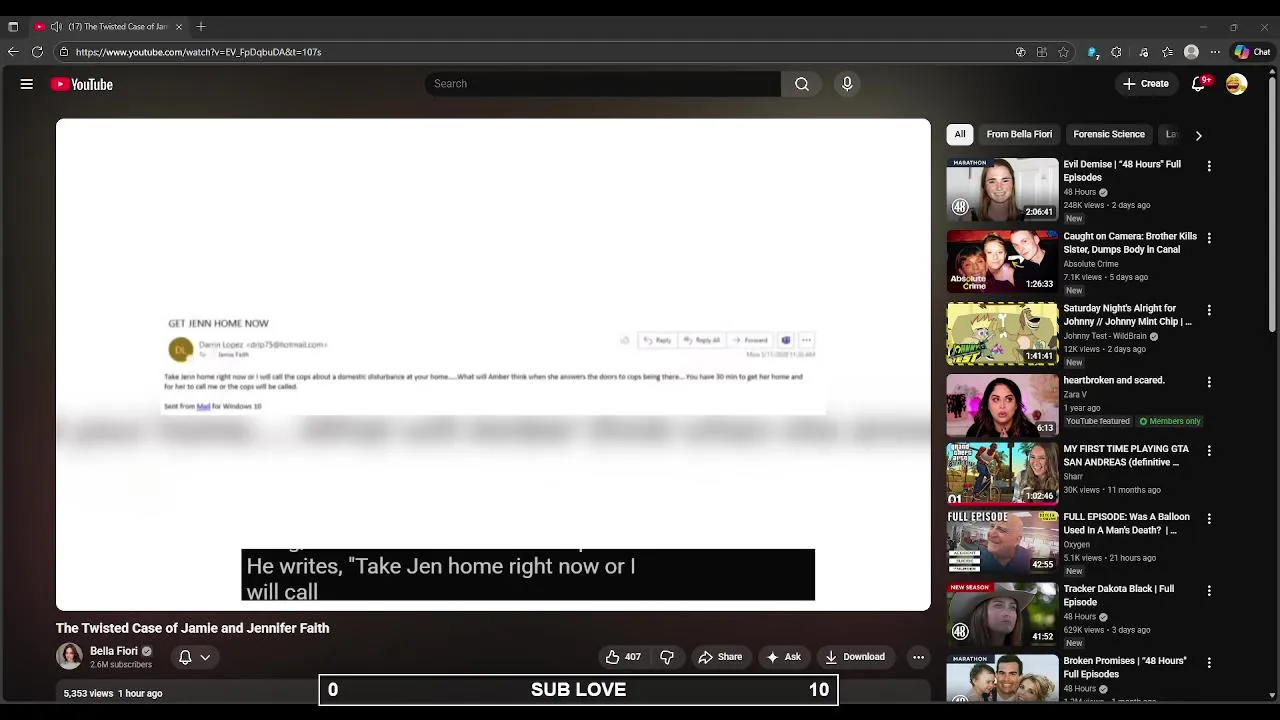This screenshot has height=720, width=1280.
Task: Reload the current page
Action: [x=37, y=52]
